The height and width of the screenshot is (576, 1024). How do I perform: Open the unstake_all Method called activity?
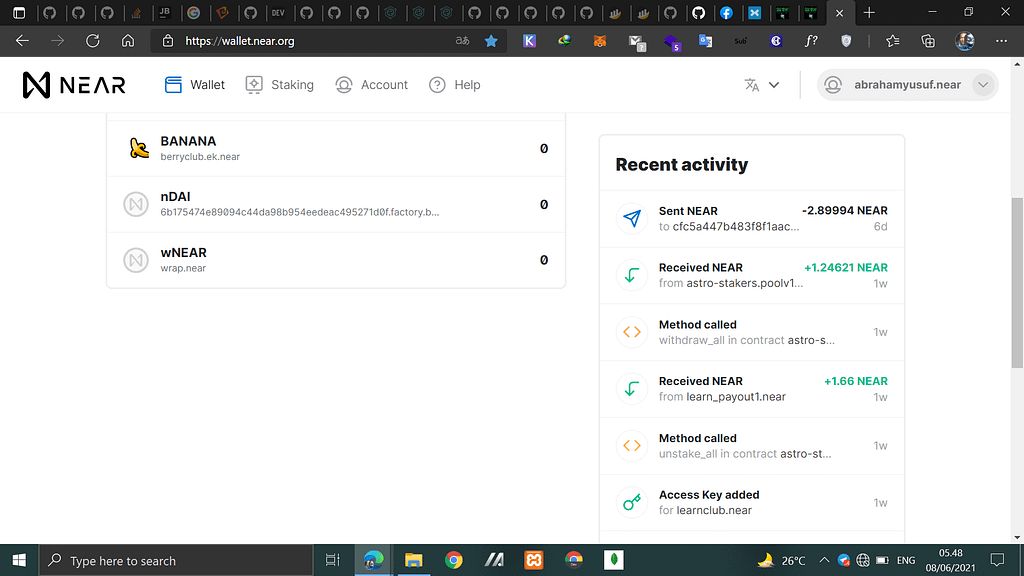(752, 446)
